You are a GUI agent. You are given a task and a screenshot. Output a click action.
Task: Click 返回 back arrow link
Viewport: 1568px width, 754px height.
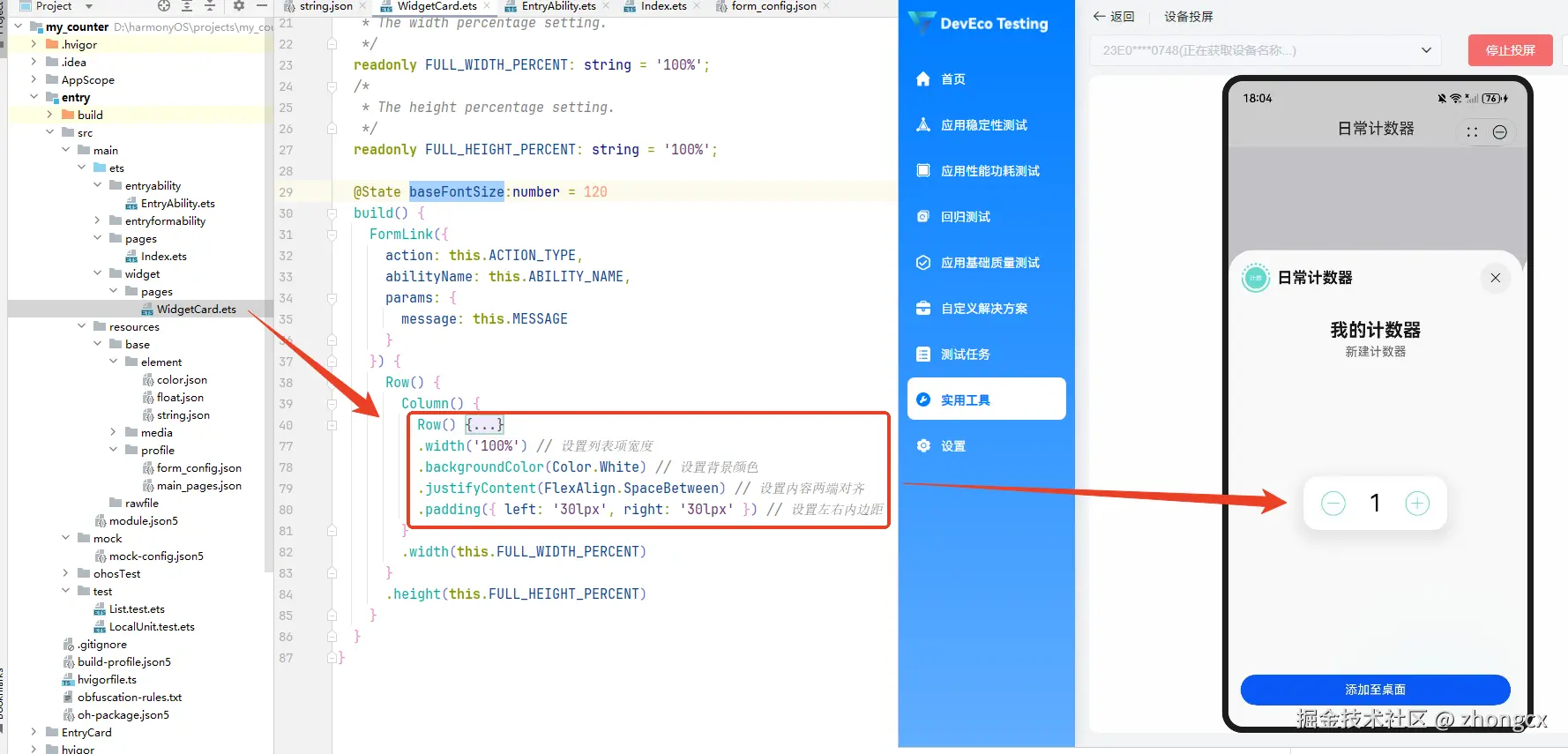(x=1113, y=16)
